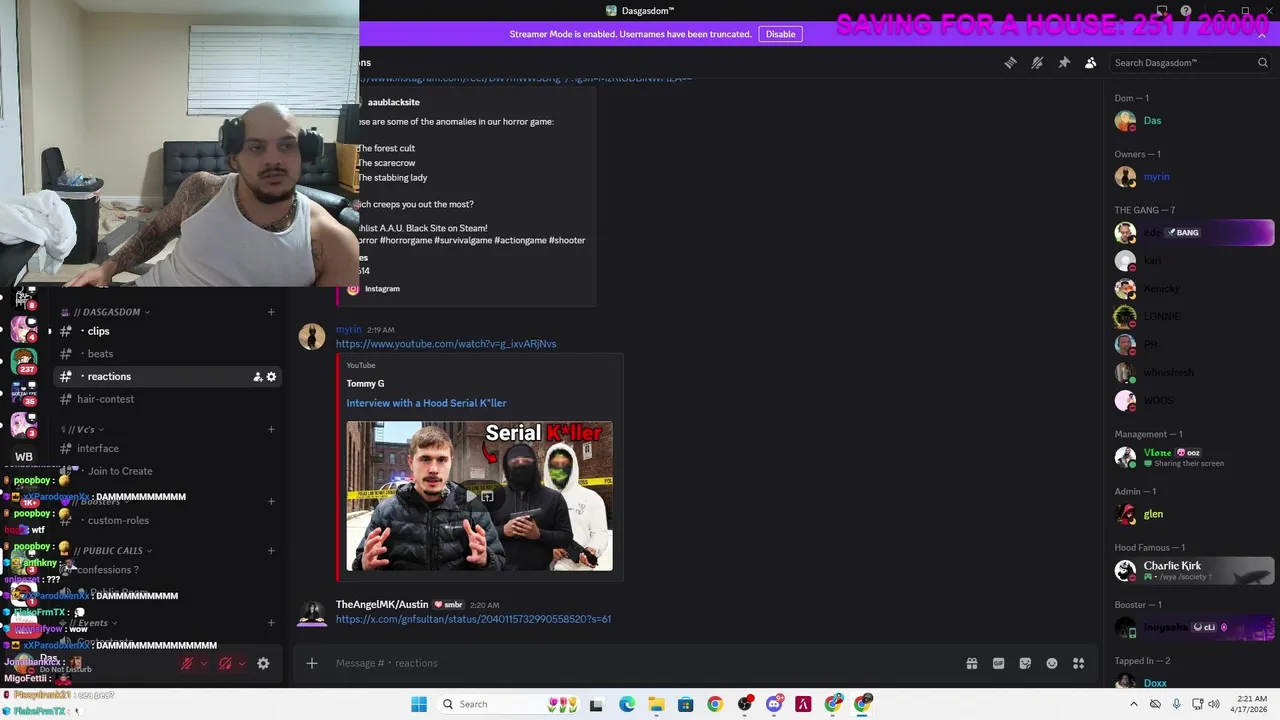The height and width of the screenshot is (720, 1280).
Task: Open the server with 237 unread badge
Action: (24, 361)
